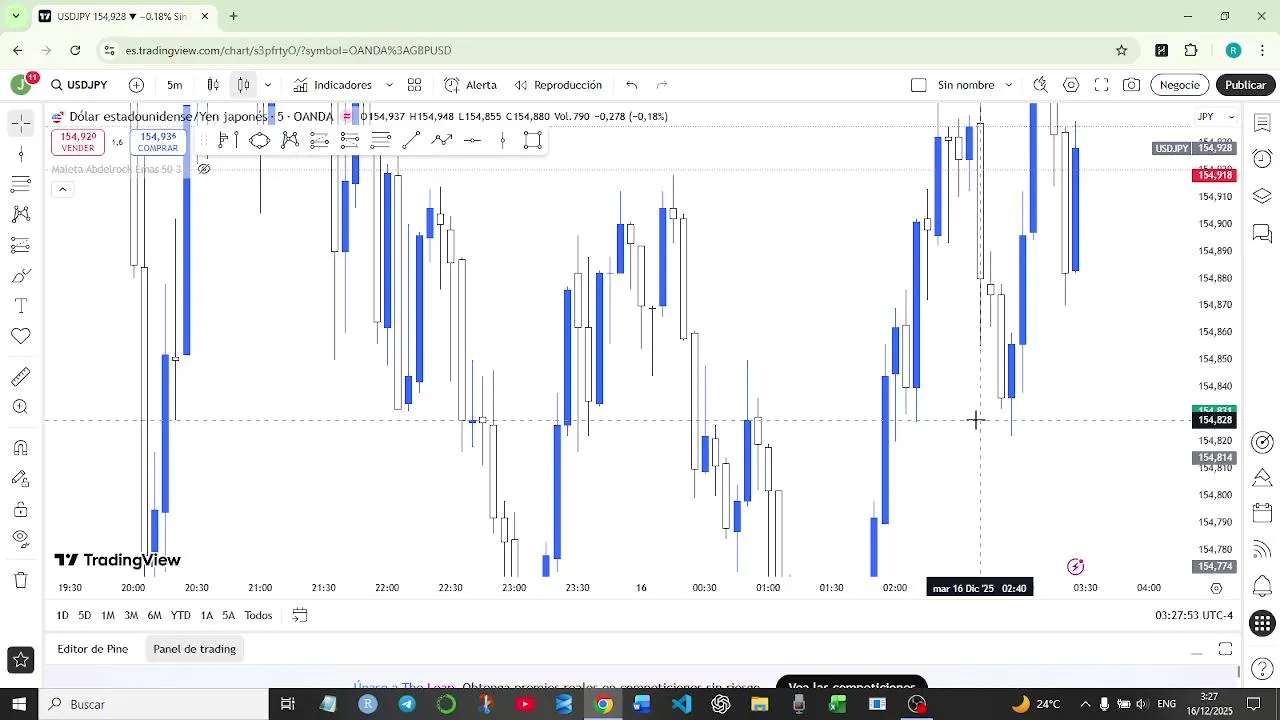Open the 5m timeframe selector

pyautogui.click(x=175, y=85)
